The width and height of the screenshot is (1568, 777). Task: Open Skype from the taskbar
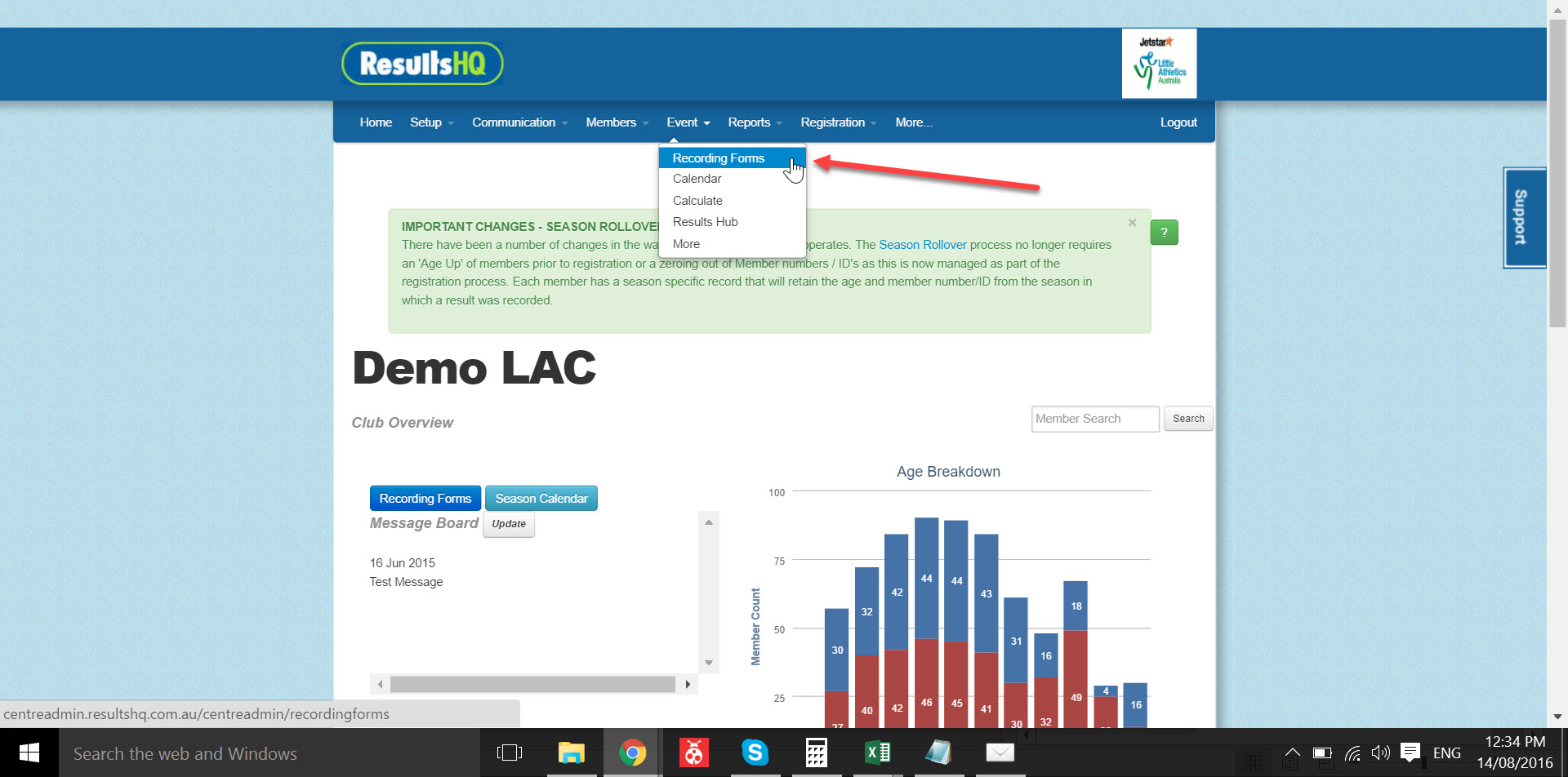(755, 753)
